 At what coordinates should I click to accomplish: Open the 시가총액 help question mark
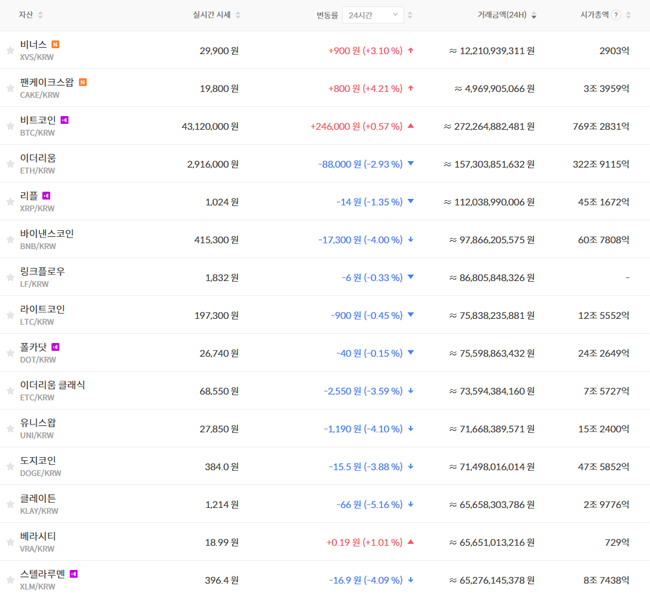pyautogui.click(x=616, y=15)
